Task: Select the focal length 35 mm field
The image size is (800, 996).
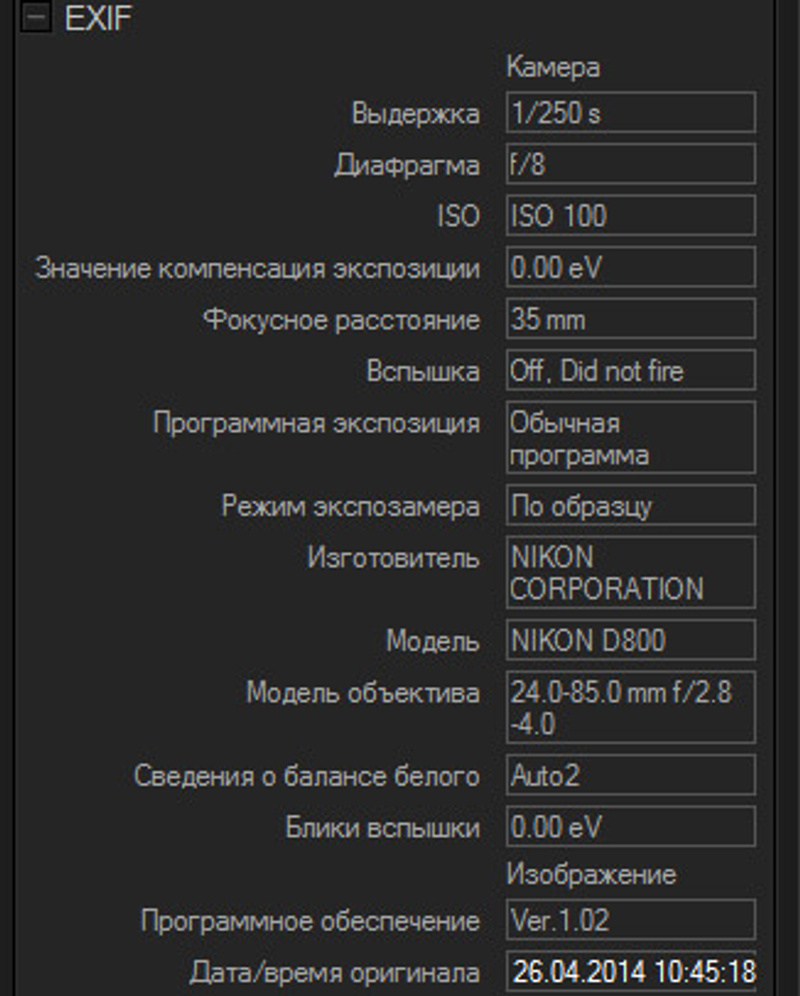Action: tap(630, 320)
